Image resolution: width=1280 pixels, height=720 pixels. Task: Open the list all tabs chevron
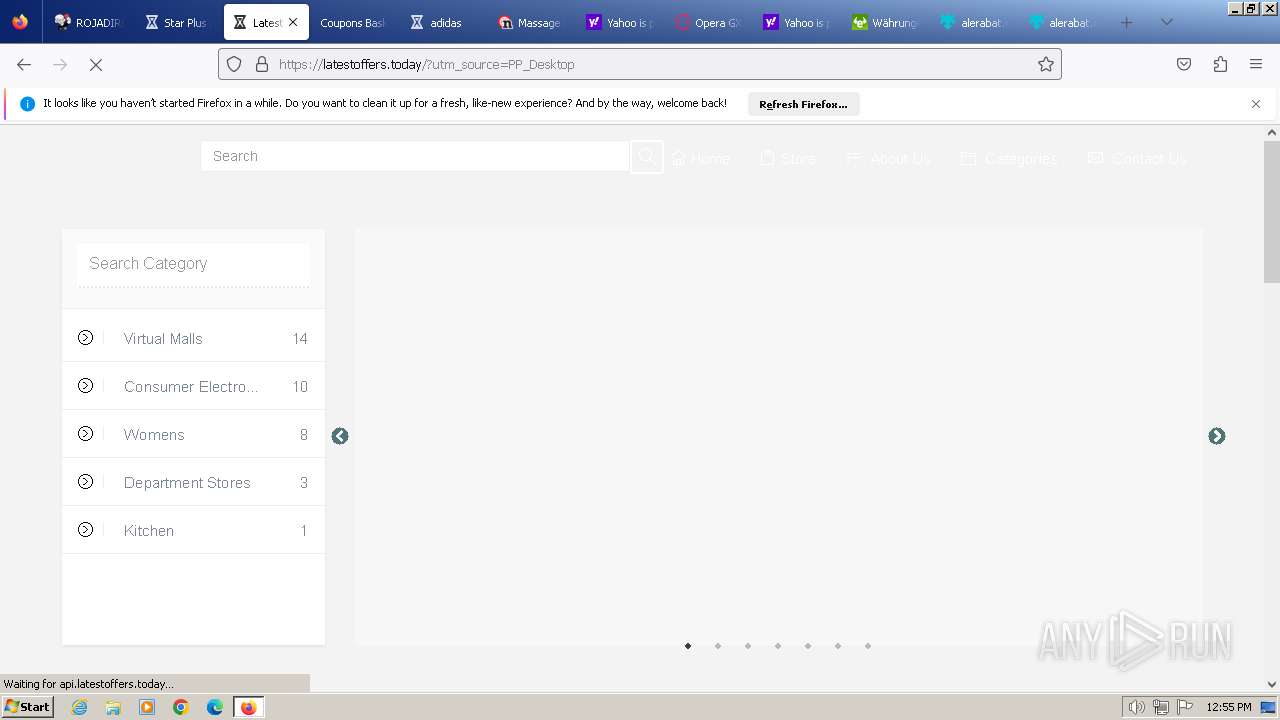pos(1166,22)
